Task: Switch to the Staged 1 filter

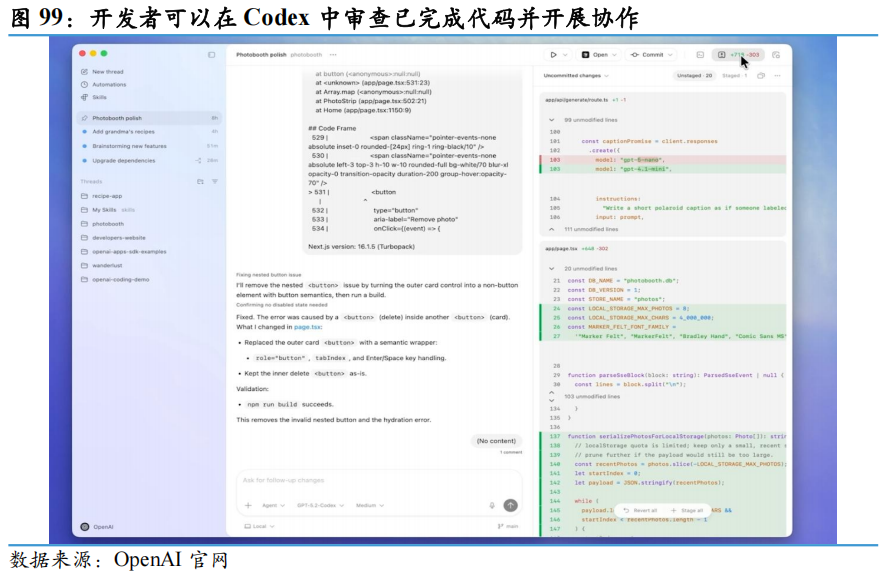Action: pyautogui.click(x=734, y=76)
